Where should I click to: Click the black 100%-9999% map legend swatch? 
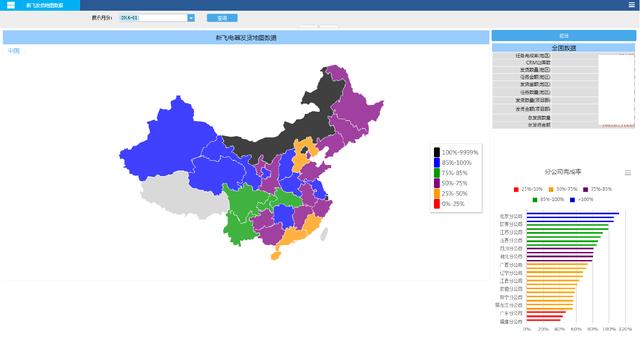pyautogui.click(x=437, y=152)
